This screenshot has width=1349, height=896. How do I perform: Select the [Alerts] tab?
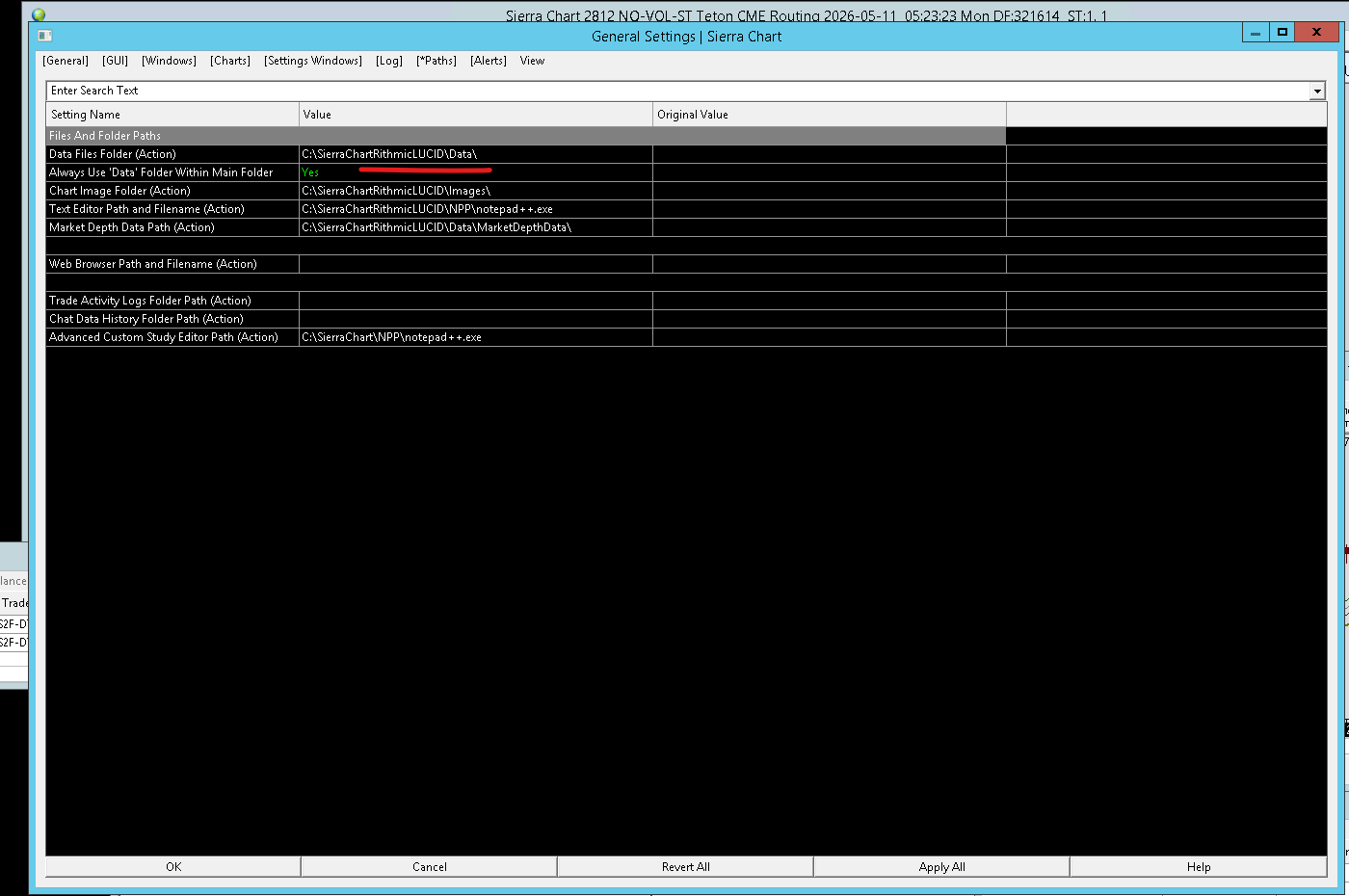pos(489,61)
